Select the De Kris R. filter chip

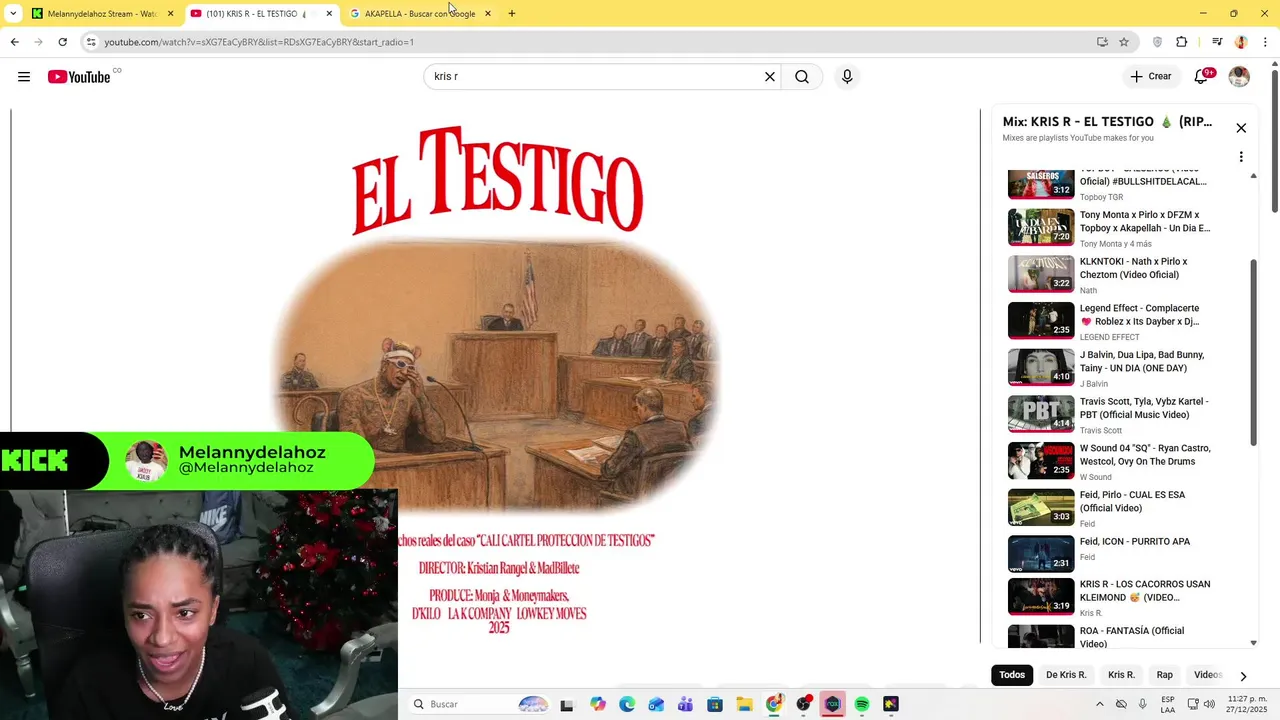pyautogui.click(x=1066, y=675)
